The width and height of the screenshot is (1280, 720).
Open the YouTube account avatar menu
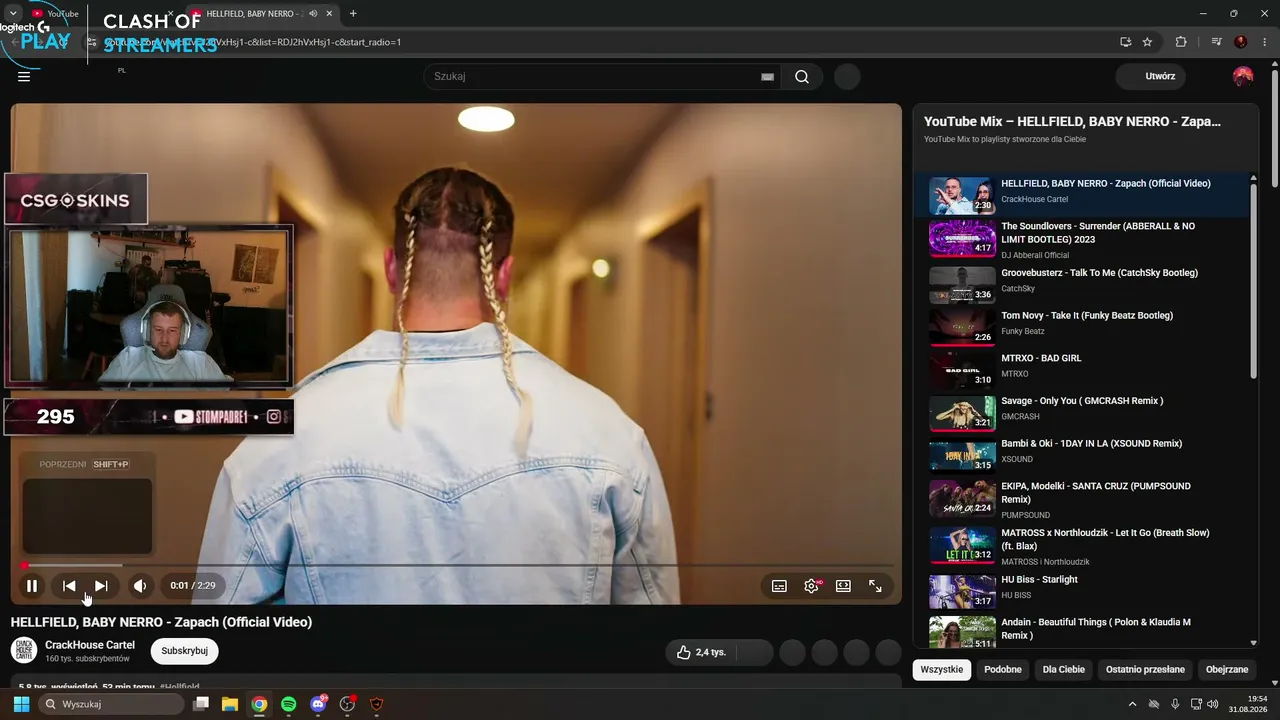click(1243, 76)
